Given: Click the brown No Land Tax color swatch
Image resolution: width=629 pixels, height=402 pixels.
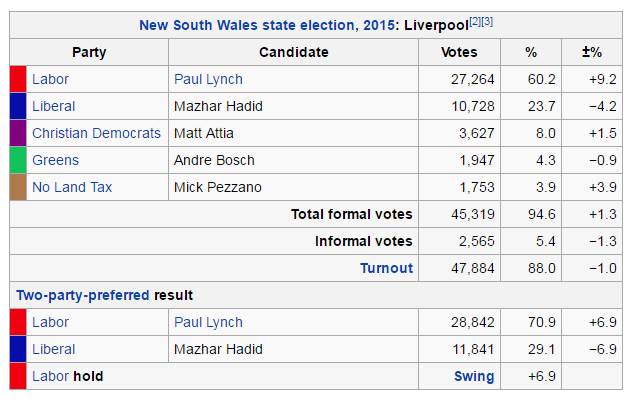Looking at the screenshot, I should click(x=18, y=187).
